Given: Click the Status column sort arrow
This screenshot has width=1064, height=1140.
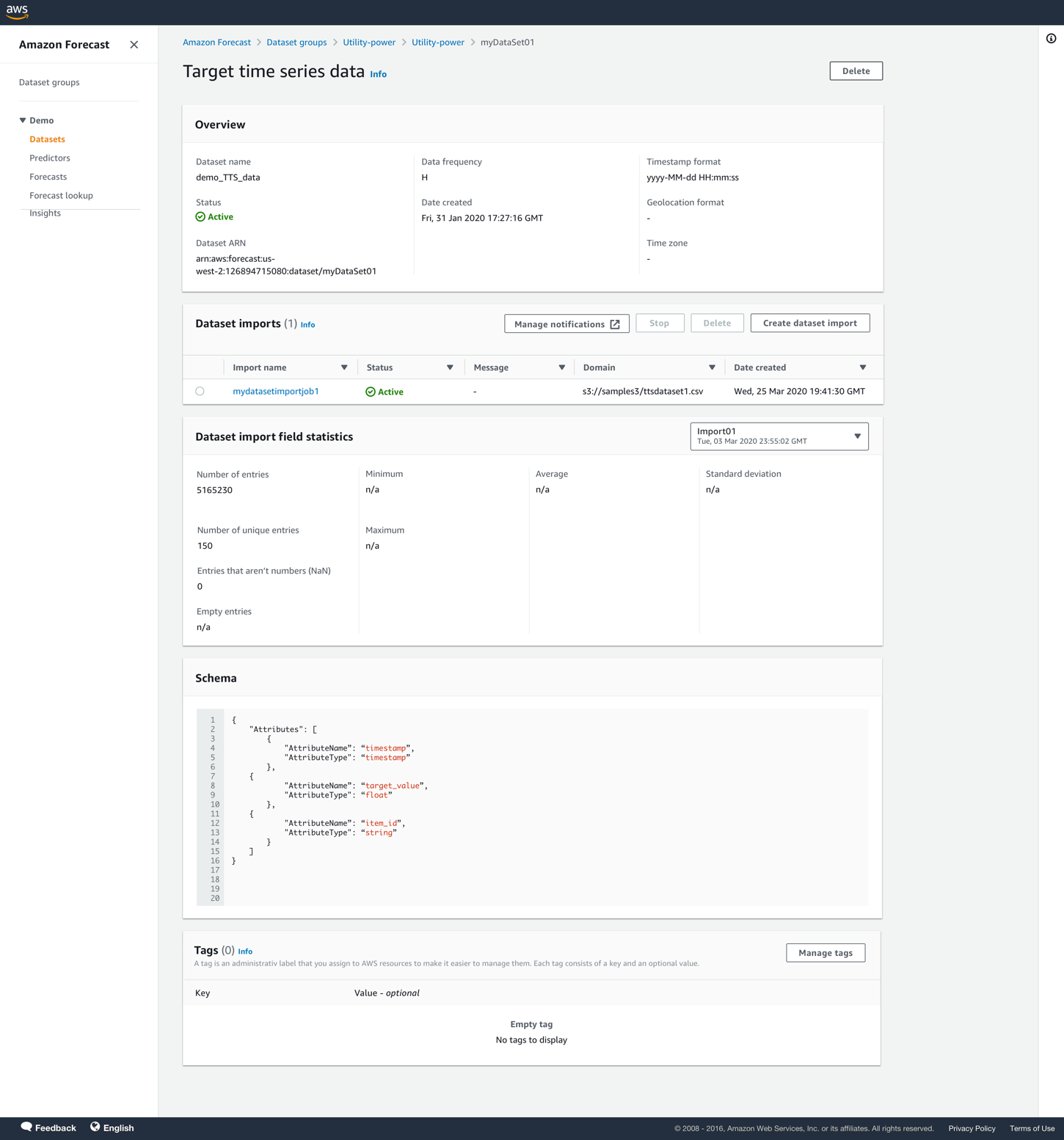Looking at the screenshot, I should [450, 368].
